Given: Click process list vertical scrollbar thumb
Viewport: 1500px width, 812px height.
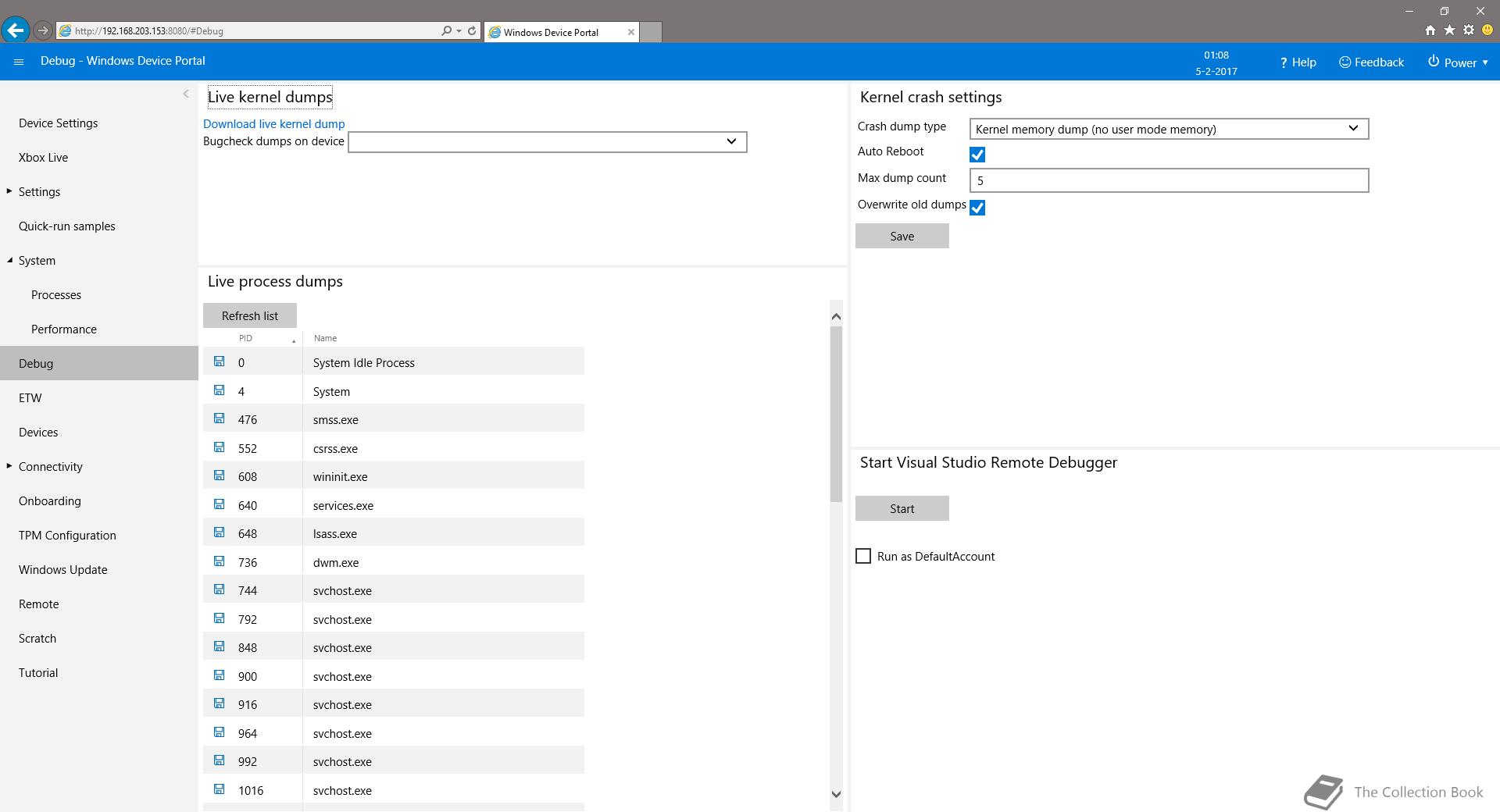Looking at the screenshot, I should 836,414.
